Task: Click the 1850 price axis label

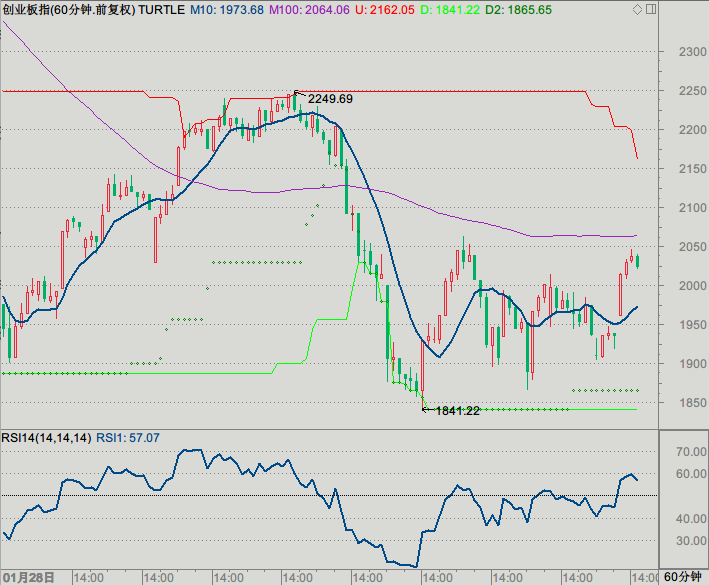Action: [x=692, y=402]
